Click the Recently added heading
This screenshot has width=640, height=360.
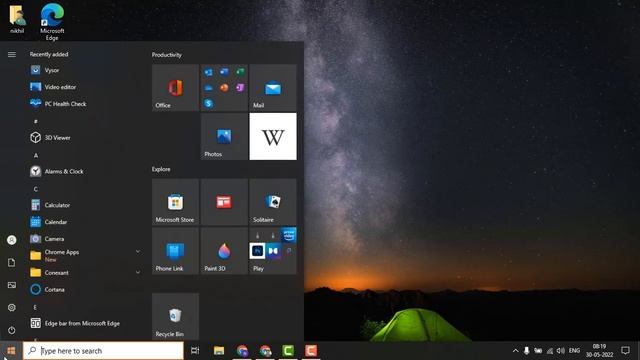tap(49, 54)
